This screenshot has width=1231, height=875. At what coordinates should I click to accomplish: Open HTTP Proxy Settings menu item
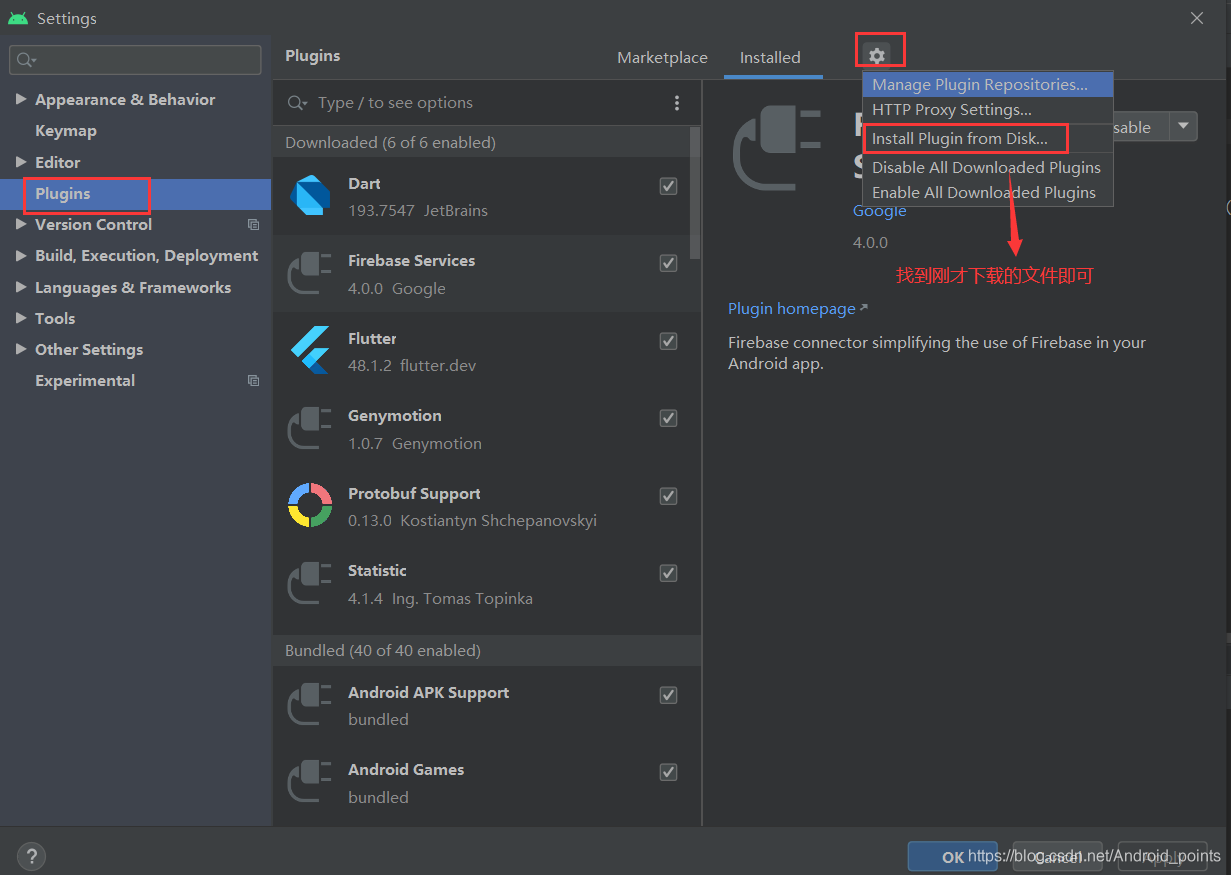click(988, 110)
